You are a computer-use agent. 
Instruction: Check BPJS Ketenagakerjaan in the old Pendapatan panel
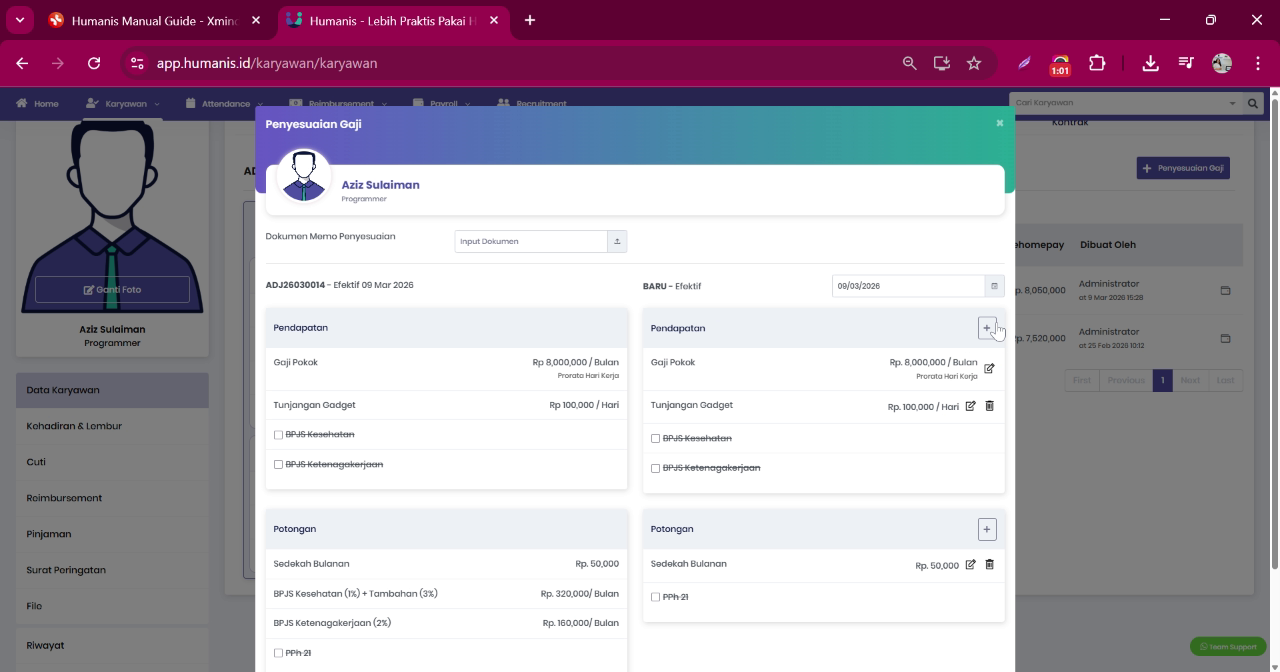click(278, 465)
